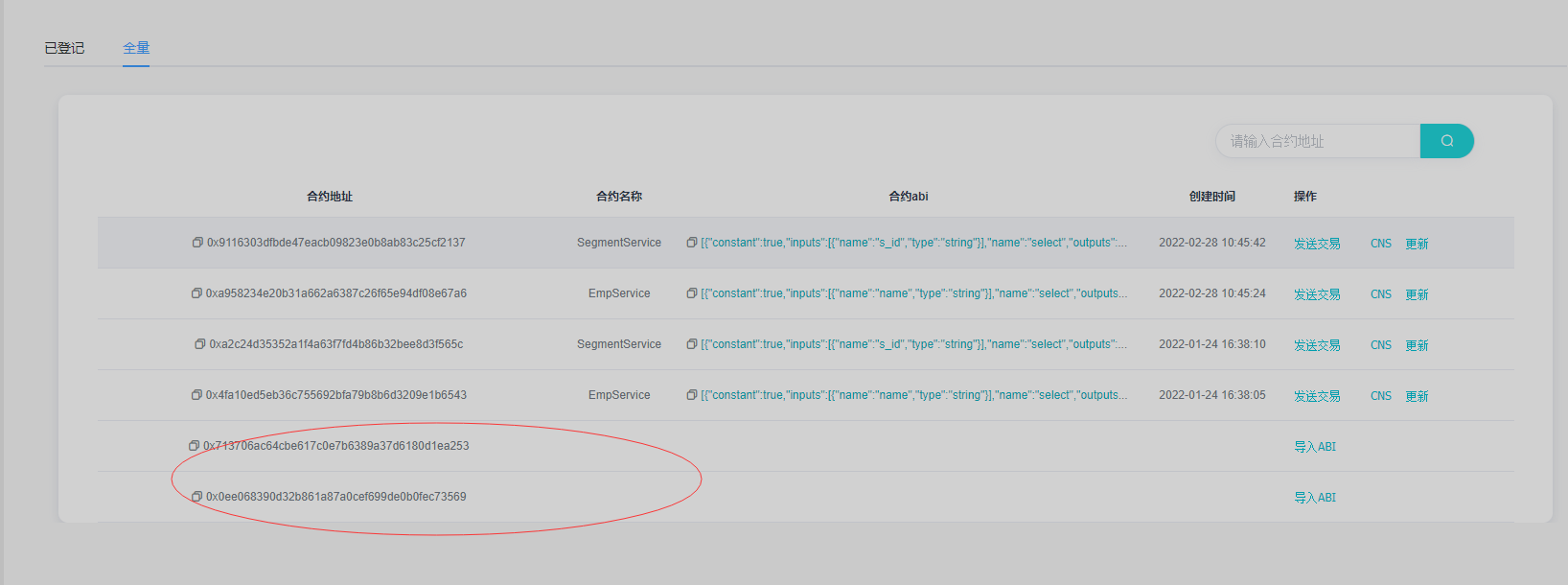Copy address 0x713706ac64cbe617c0e7b6389a37d6180d1ea253
The image size is (1568, 585).
[195, 446]
